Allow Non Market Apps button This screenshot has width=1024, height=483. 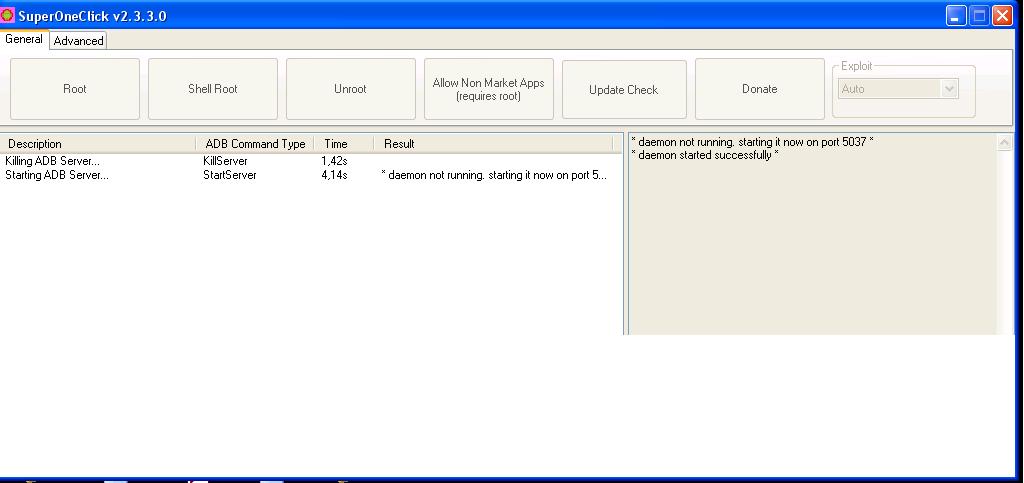488,89
